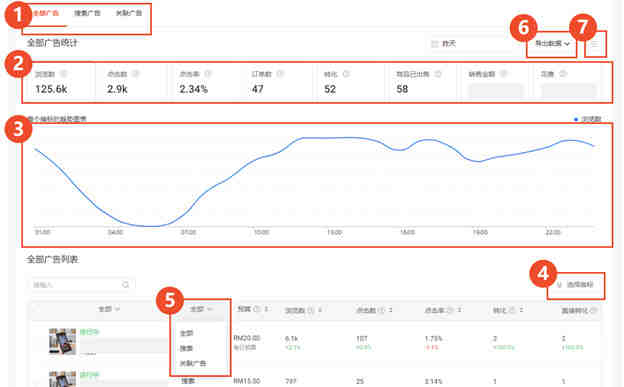The height and width of the screenshot is (387, 624).
Task: Click the sort arrows on the 预算 column
Action: coord(266,309)
